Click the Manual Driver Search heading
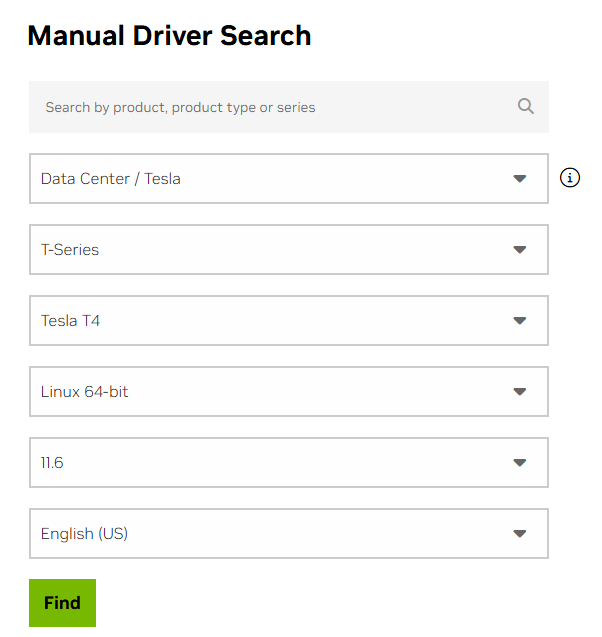 [x=169, y=36]
